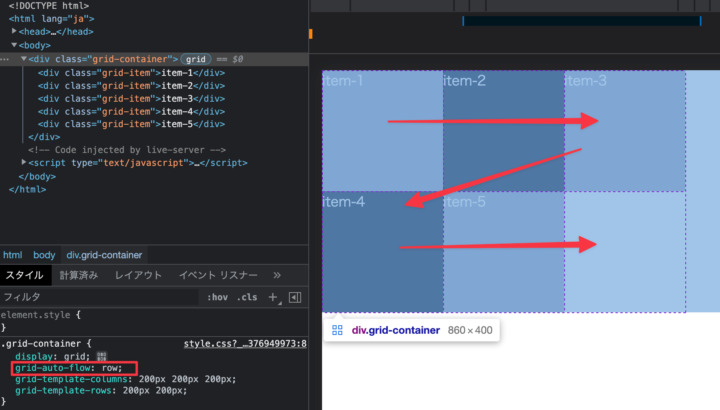720x410 pixels.
Task: Select html in the breadcrumb
Action: click(x=12, y=255)
